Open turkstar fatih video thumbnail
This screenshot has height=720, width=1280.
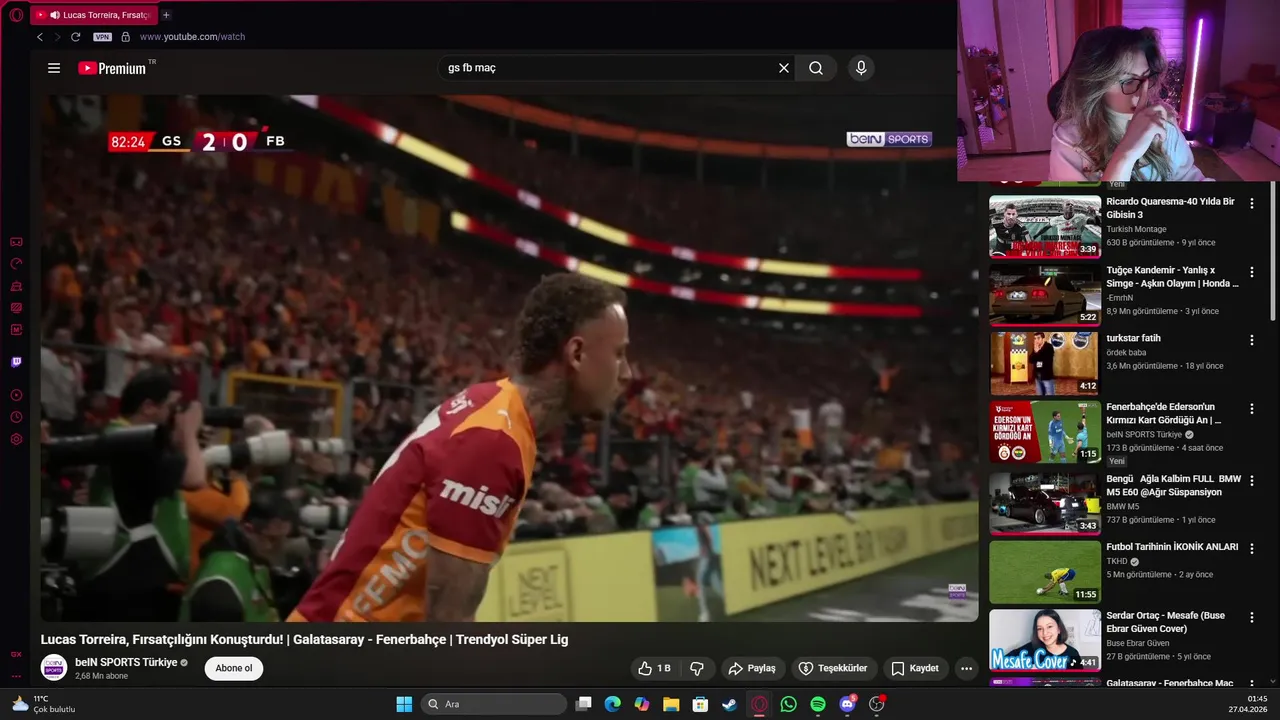pyautogui.click(x=1045, y=363)
